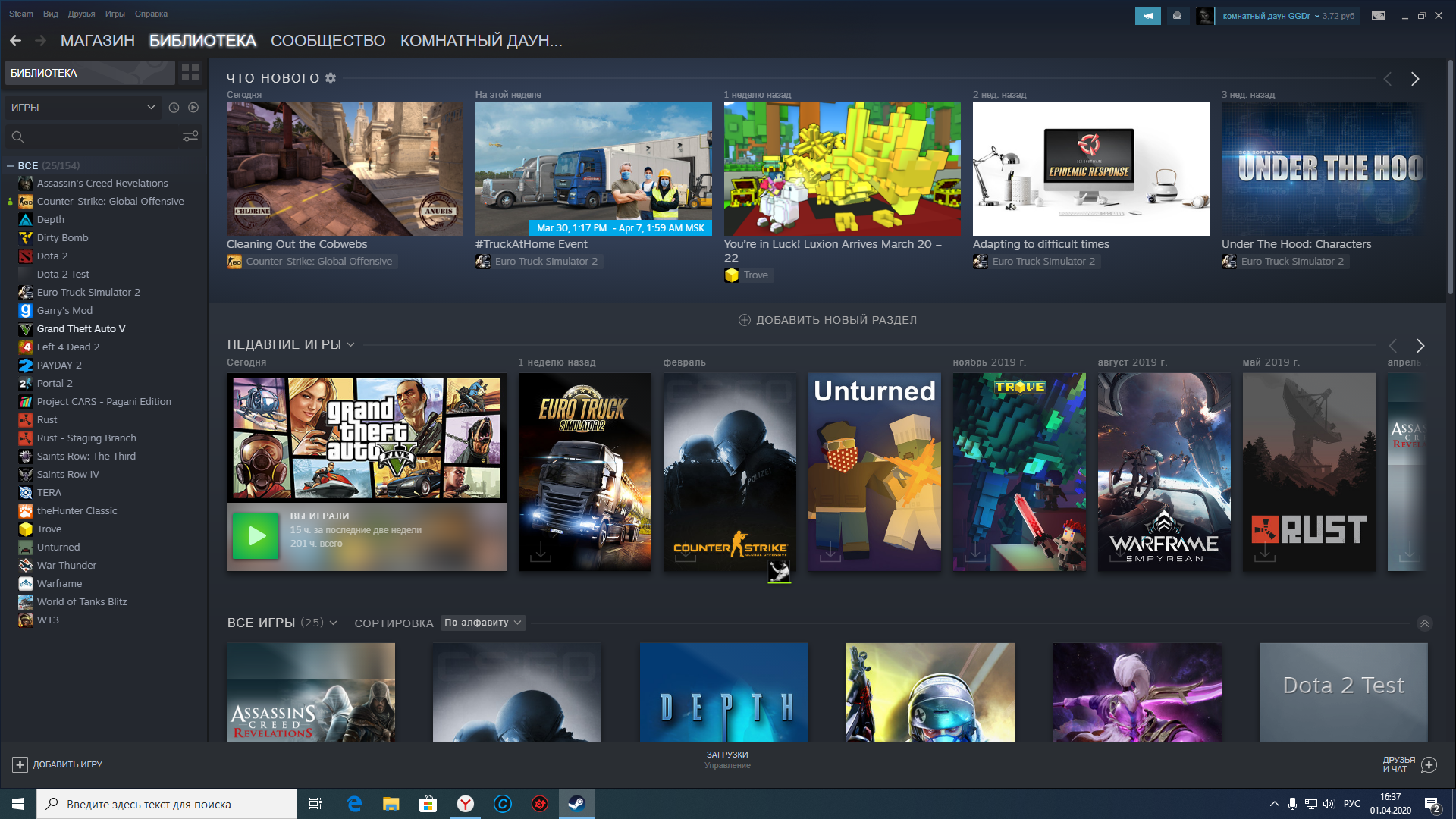This screenshot has width=1456, height=819.
Task: Sort games by recent activity clock icon
Action: click(x=174, y=108)
